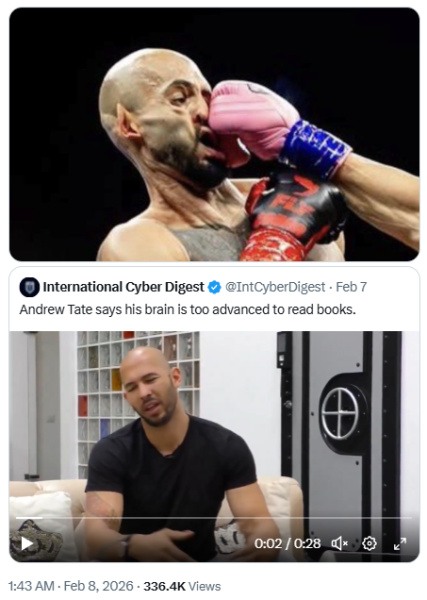The image size is (427, 600).
Task: Click the blue verified badge
Action: [x=214, y=287]
